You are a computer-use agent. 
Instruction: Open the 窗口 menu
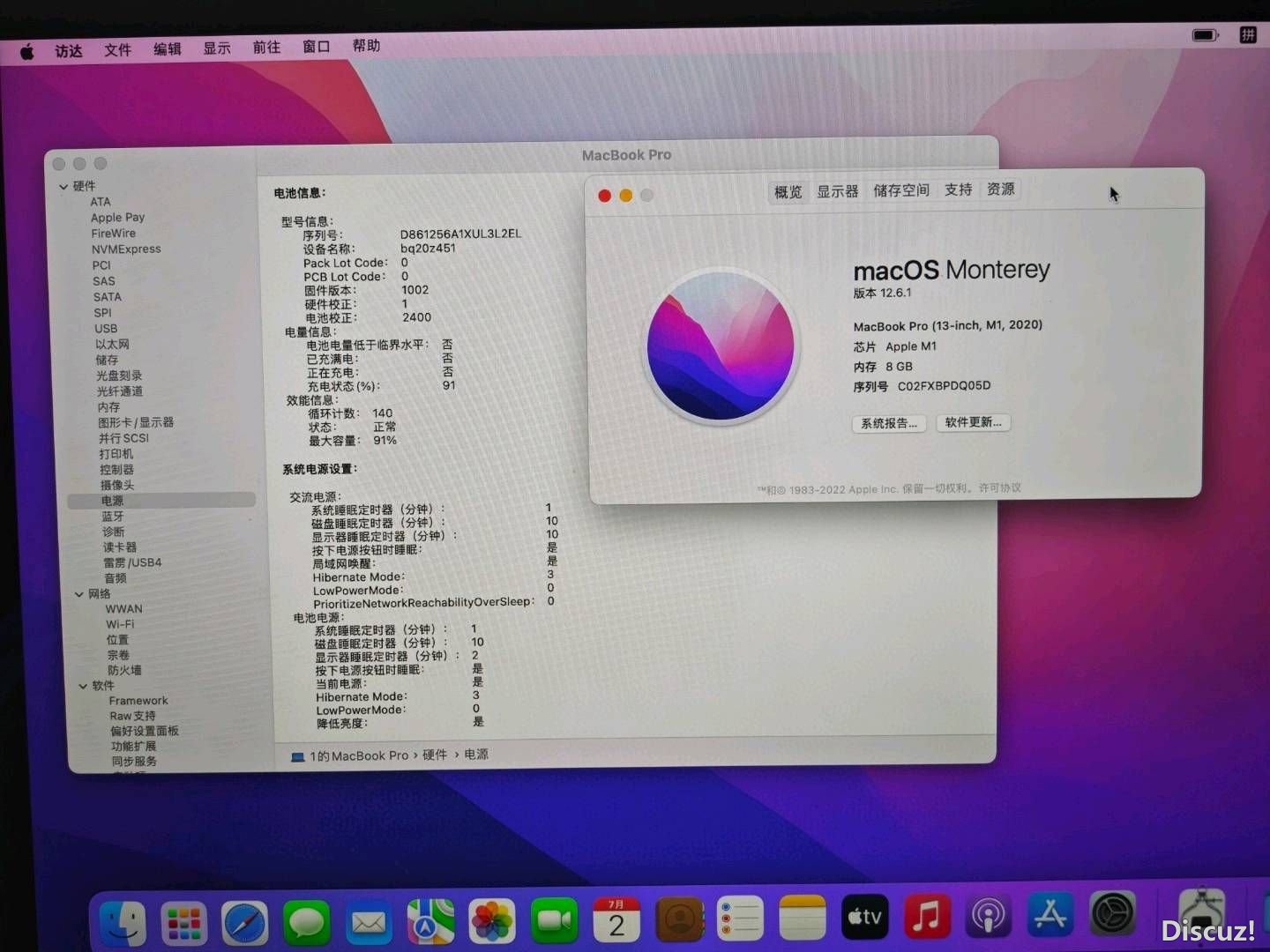pyautogui.click(x=316, y=47)
